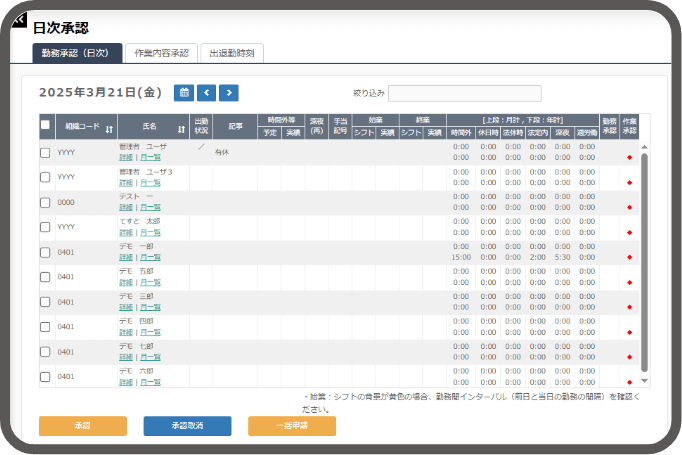Click the 絞り込み filter input field
This screenshot has height=455, width=682.
(465, 94)
